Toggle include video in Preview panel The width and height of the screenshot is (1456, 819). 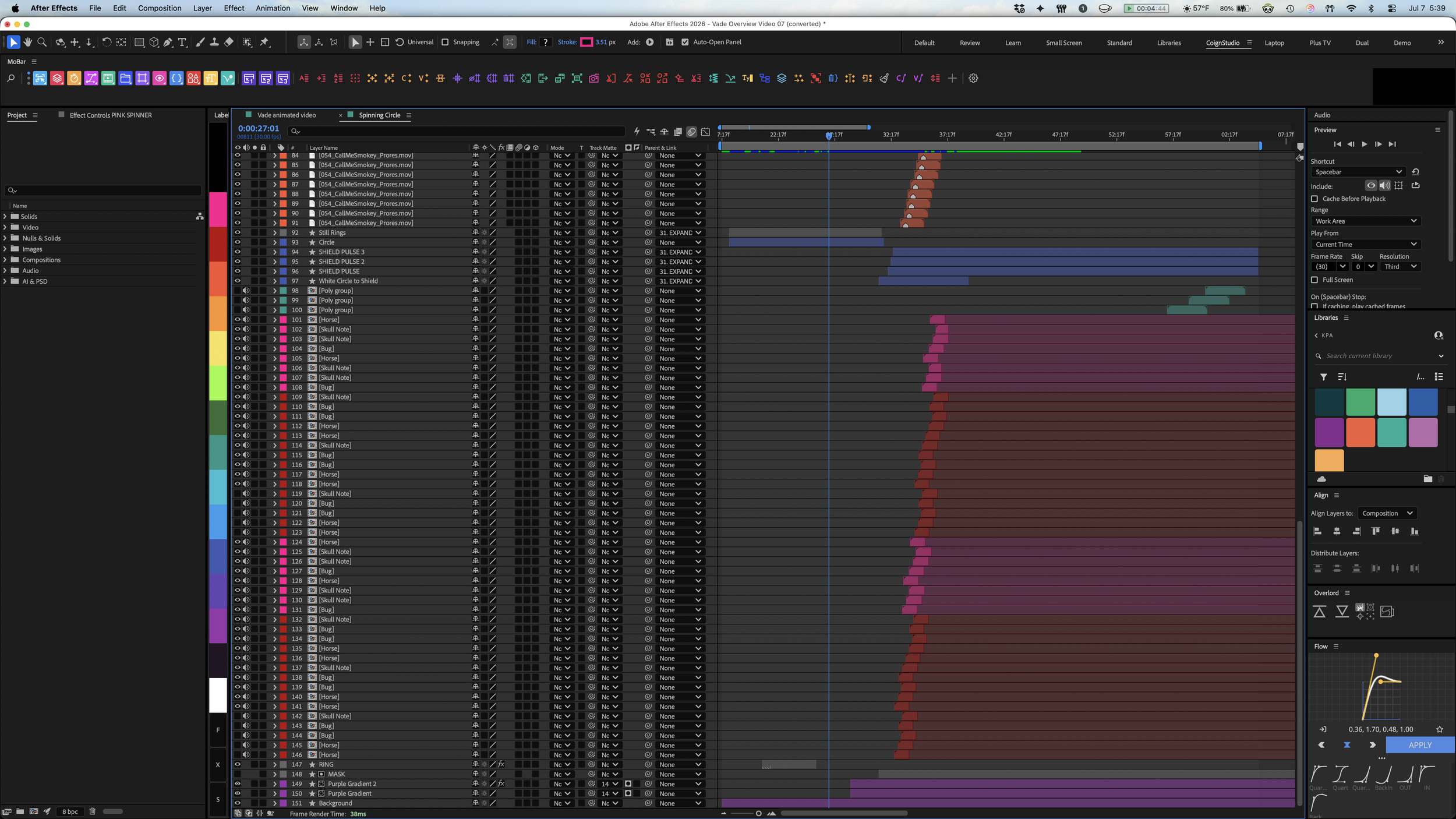point(1372,186)
